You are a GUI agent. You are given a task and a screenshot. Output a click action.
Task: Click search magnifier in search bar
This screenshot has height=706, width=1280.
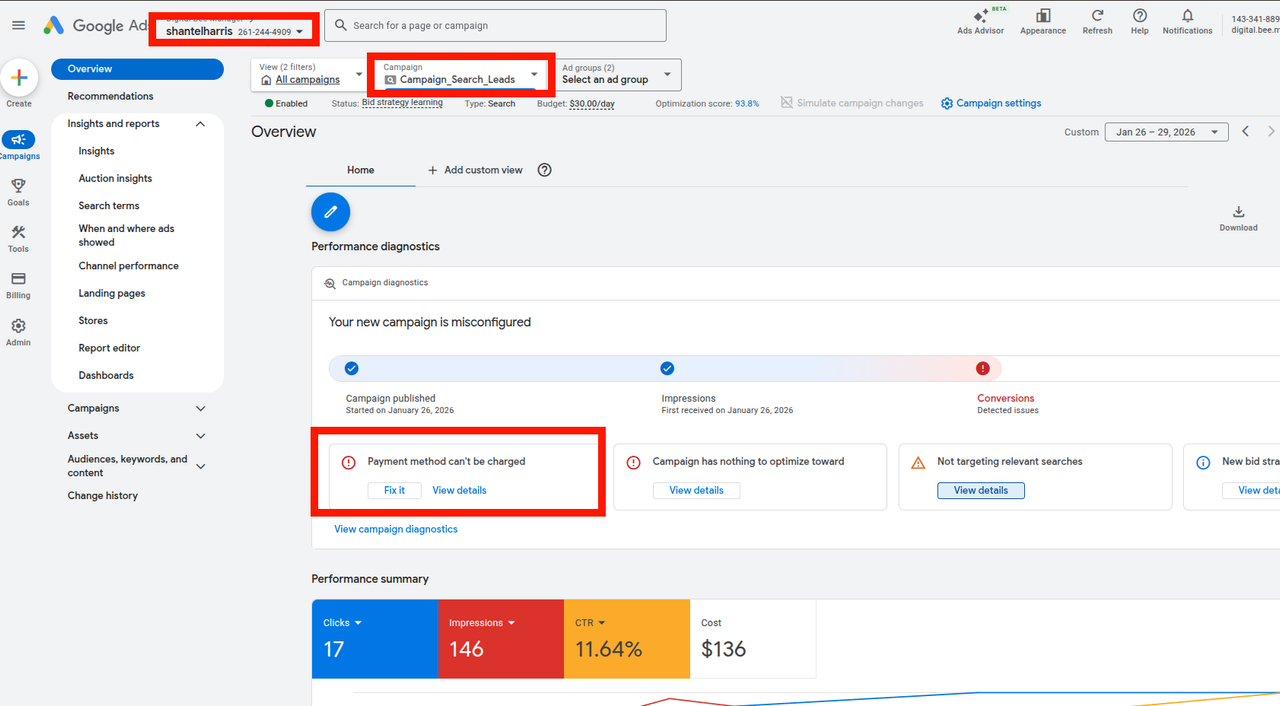[340, 26]
